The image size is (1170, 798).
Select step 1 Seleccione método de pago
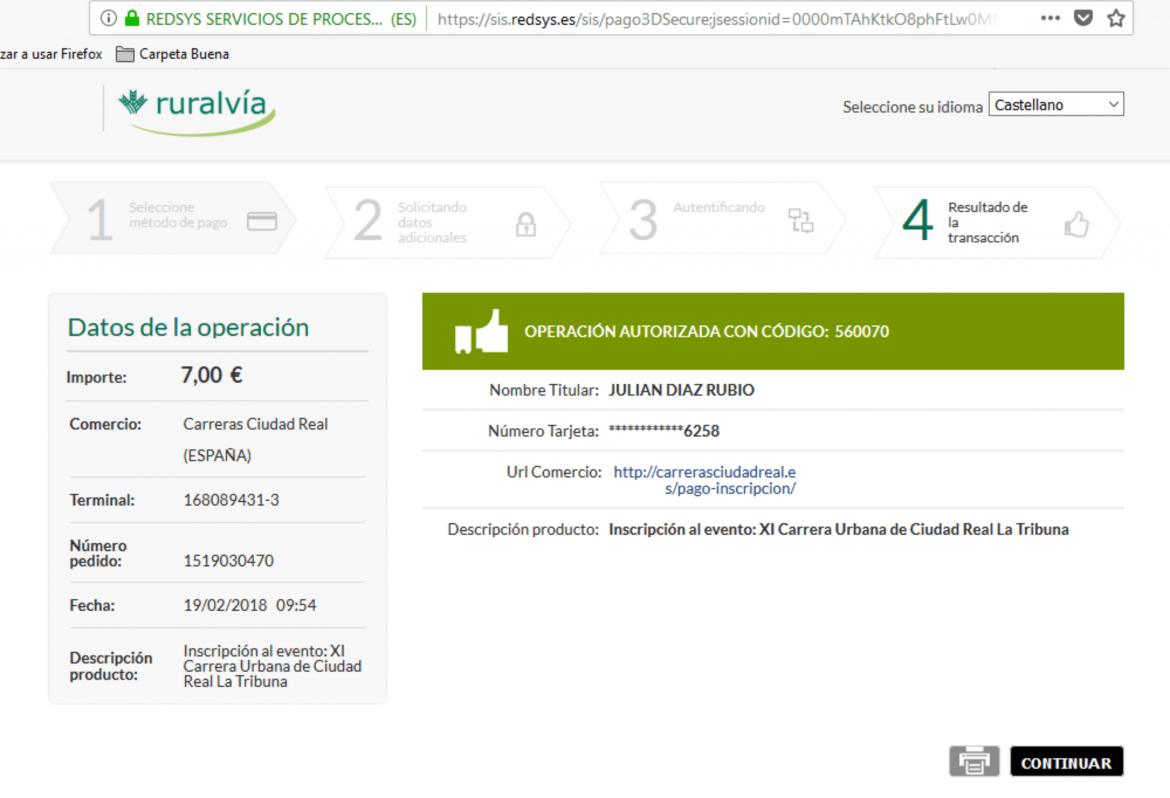[x=173, y=218]
